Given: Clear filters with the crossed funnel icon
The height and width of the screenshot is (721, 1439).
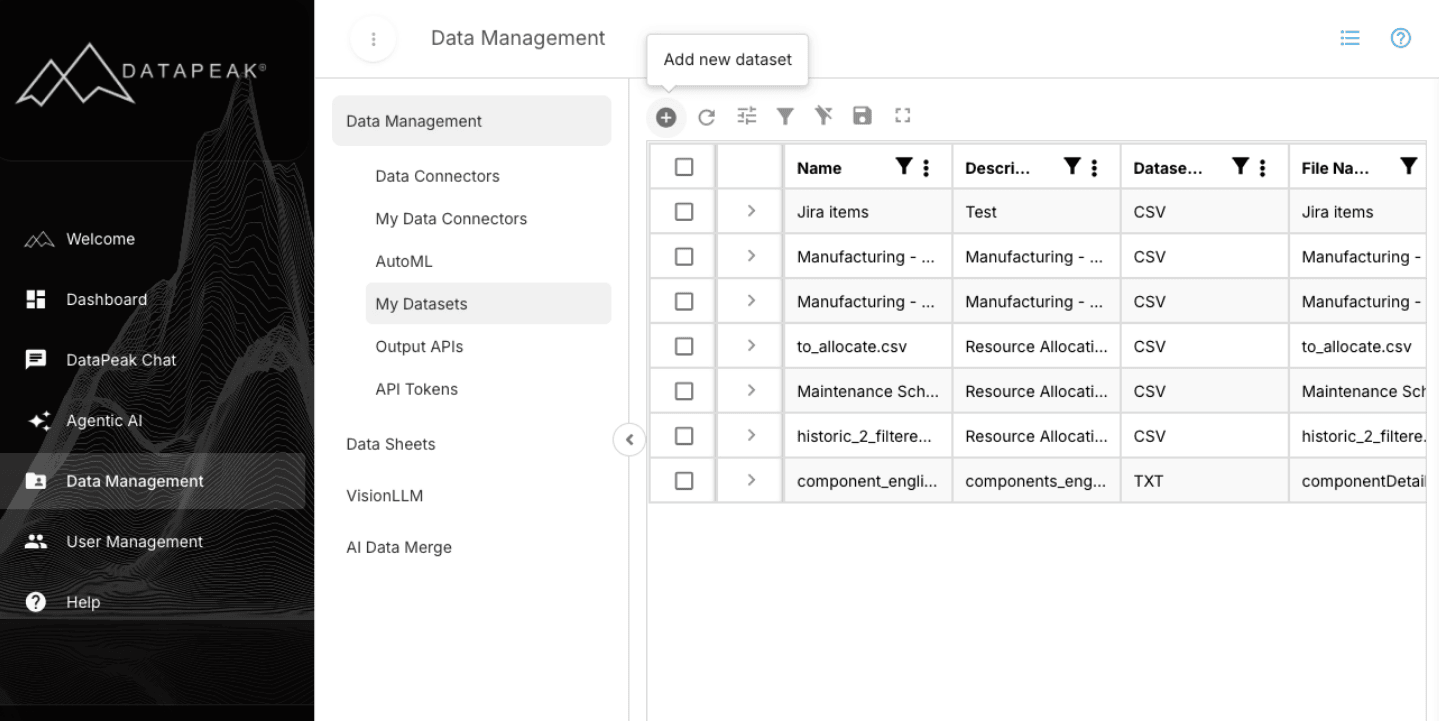Looking at the screenshot, I should coord(823,116).
